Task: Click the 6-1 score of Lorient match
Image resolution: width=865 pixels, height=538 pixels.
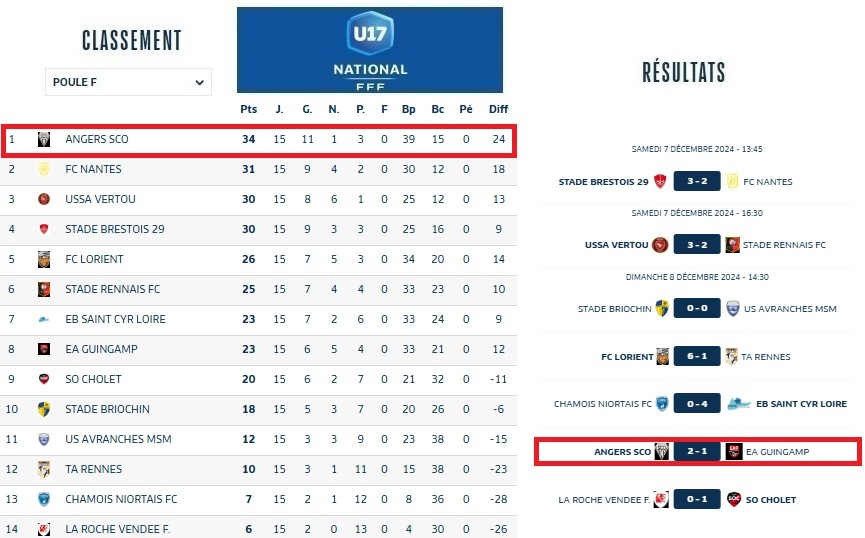Action: (x=697, y=357)
